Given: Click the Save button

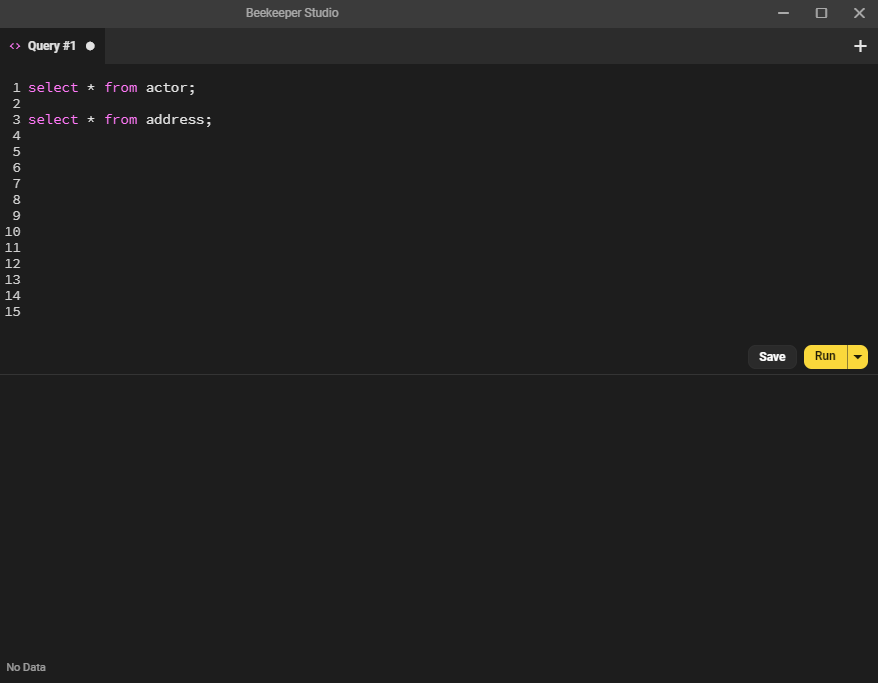Looking at the screenshot, I should (x=772, y=356).
